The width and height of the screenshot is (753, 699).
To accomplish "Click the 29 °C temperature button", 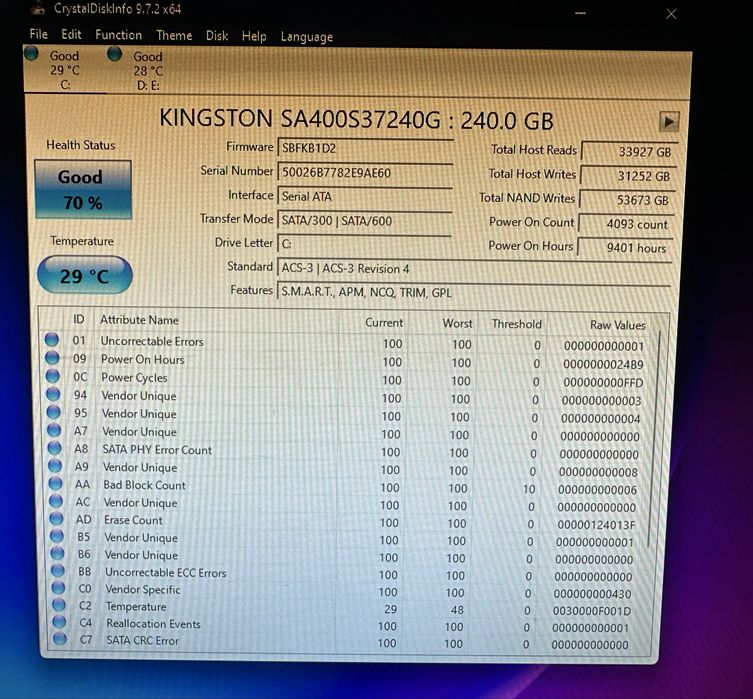I will [85, 276].
